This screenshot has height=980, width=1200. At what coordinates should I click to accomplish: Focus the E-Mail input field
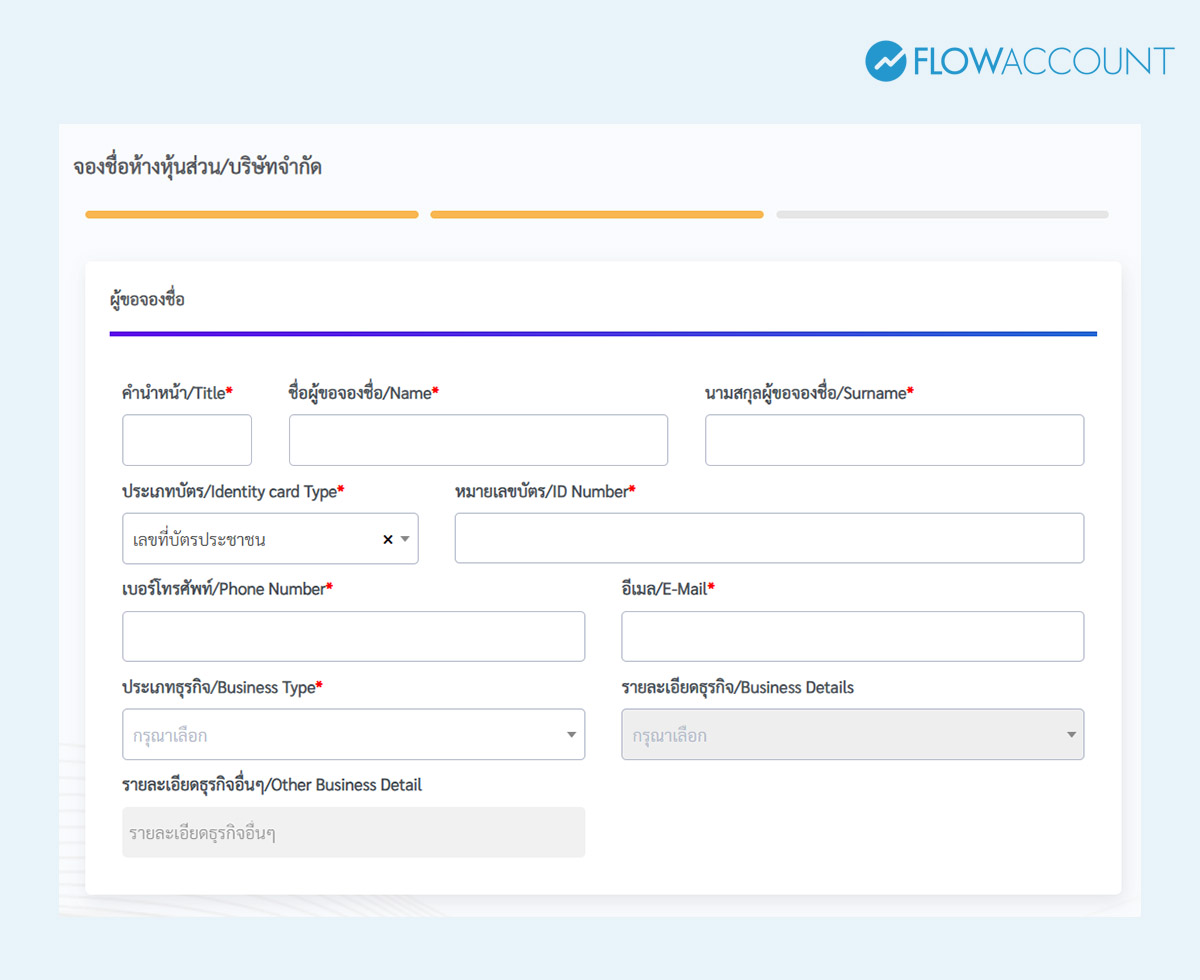coord(852,636)
